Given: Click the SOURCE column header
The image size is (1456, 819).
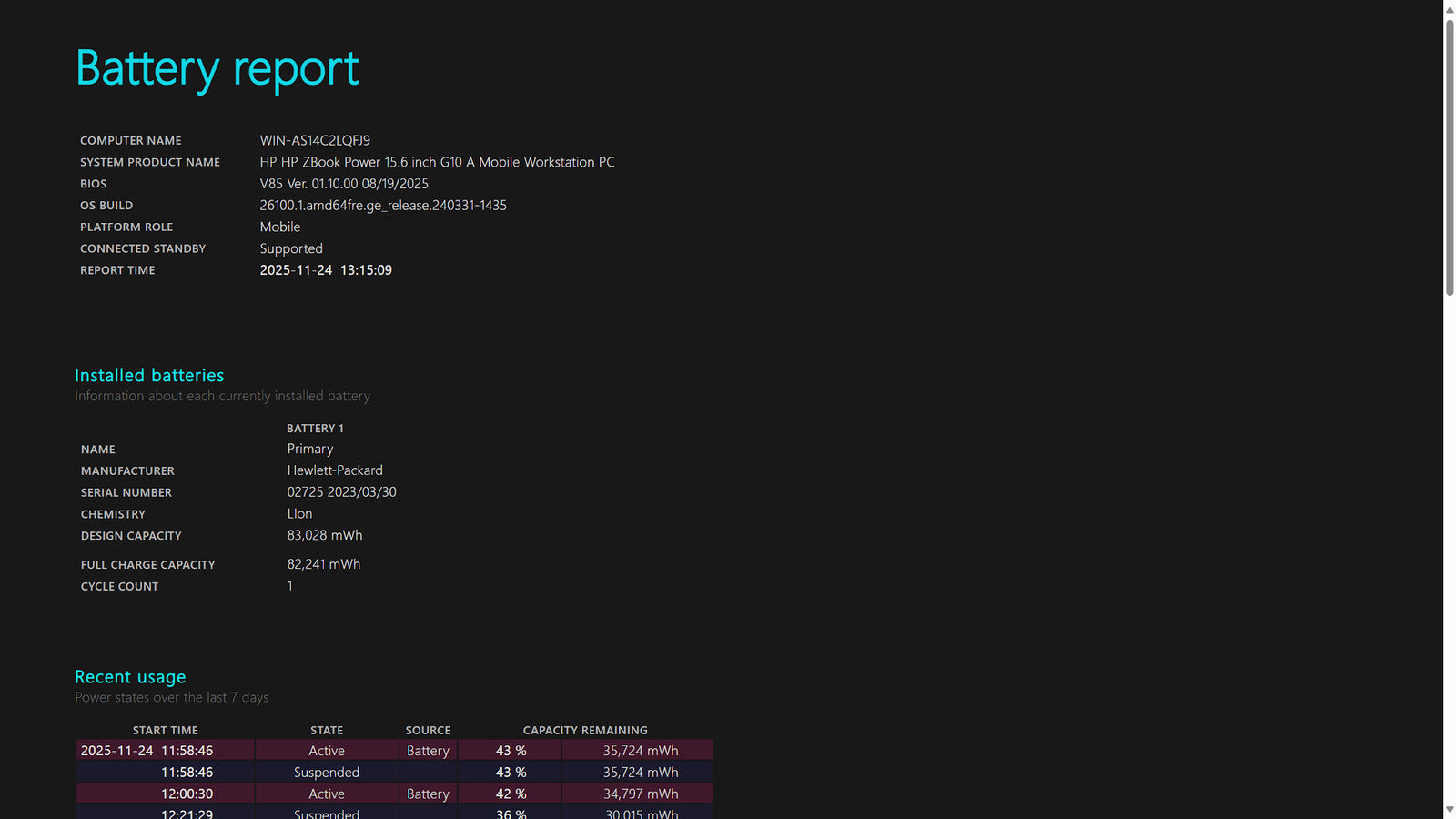Looking at the screenshot, I should pyautogui.click(x=428, y=731).
